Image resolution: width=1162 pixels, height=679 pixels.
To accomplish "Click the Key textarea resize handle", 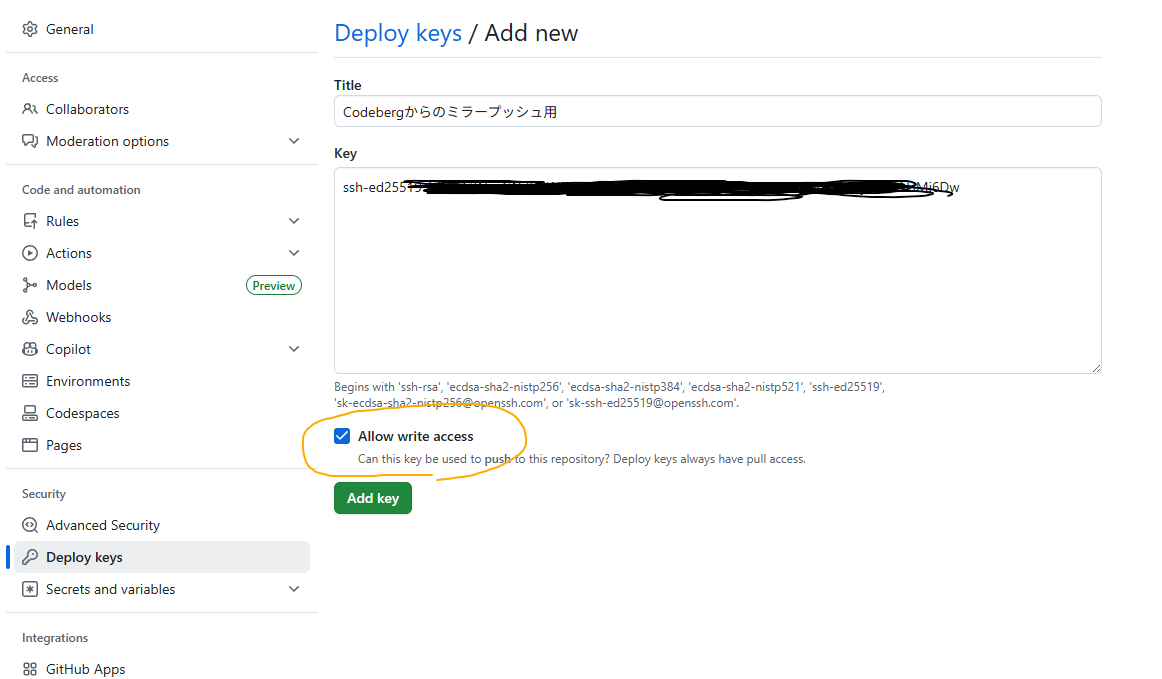I will [1096, 368].
